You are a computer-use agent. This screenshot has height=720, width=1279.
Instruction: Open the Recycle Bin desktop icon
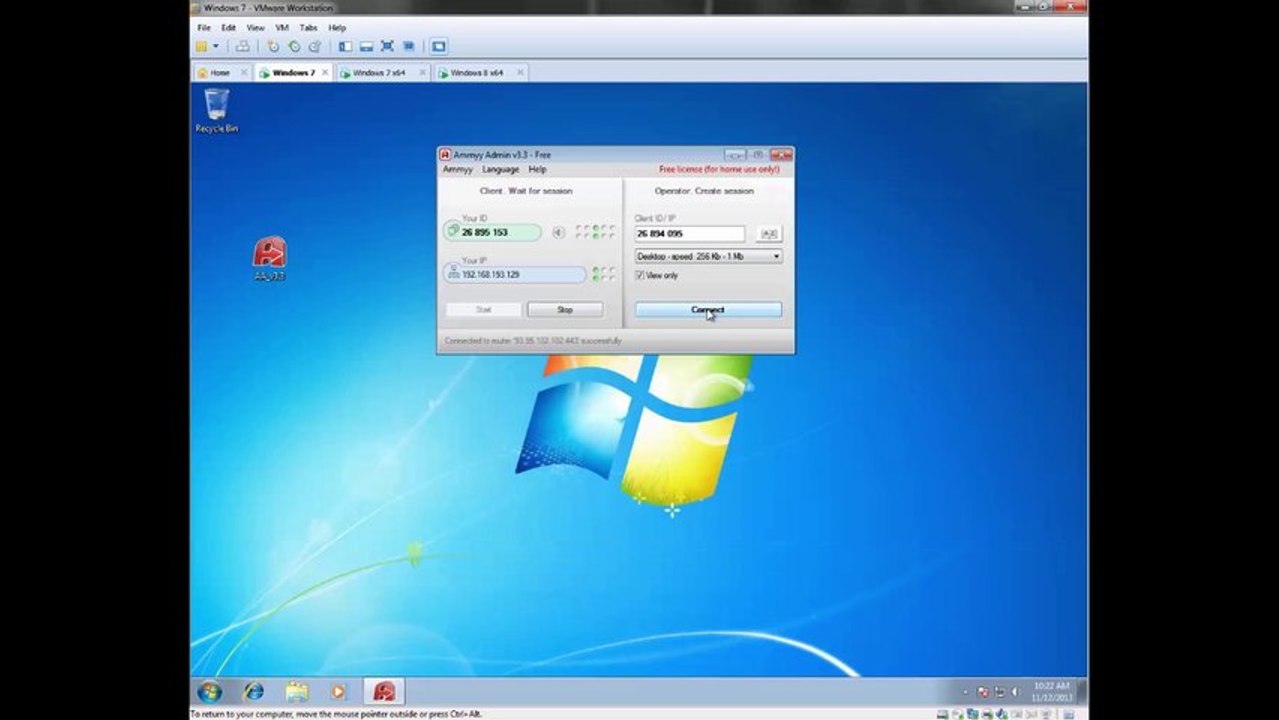(x=216, y=110)
